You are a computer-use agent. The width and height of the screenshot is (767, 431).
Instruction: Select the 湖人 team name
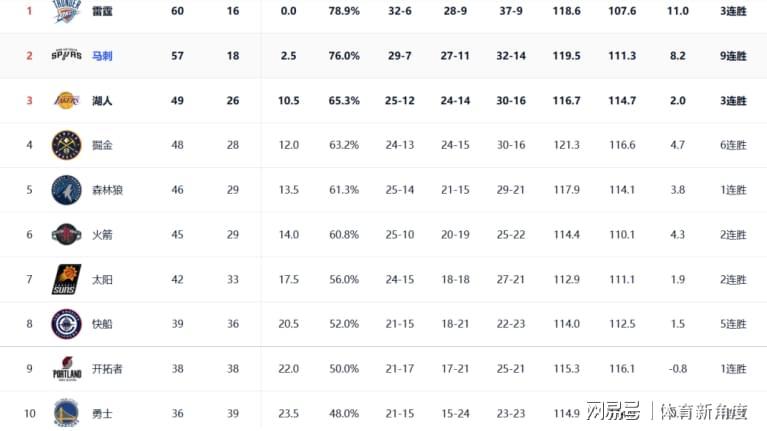point(102,101)
